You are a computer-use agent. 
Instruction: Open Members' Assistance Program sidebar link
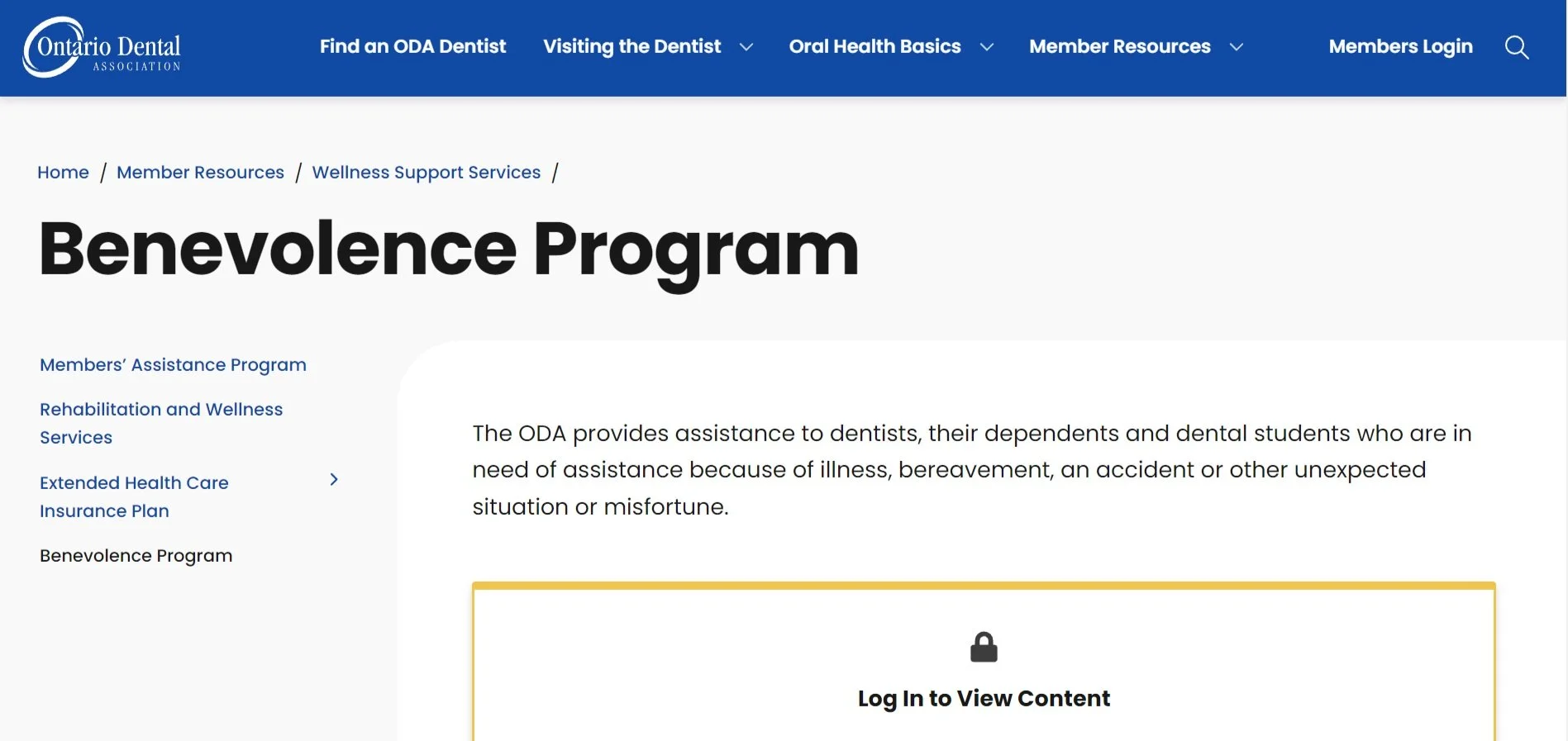(173, 364)
